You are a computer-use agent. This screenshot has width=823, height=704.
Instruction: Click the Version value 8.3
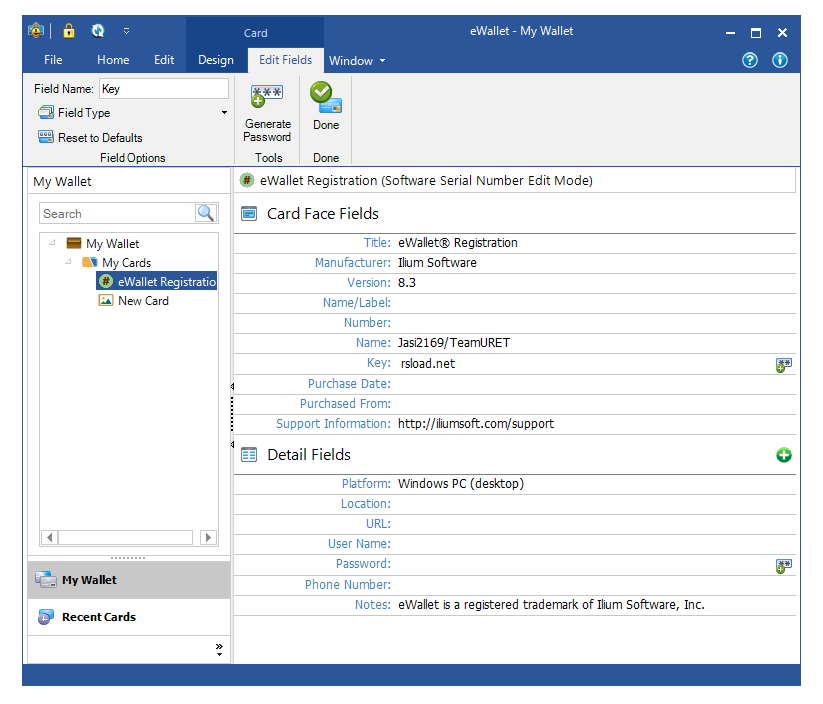click(x=407, y=282)
